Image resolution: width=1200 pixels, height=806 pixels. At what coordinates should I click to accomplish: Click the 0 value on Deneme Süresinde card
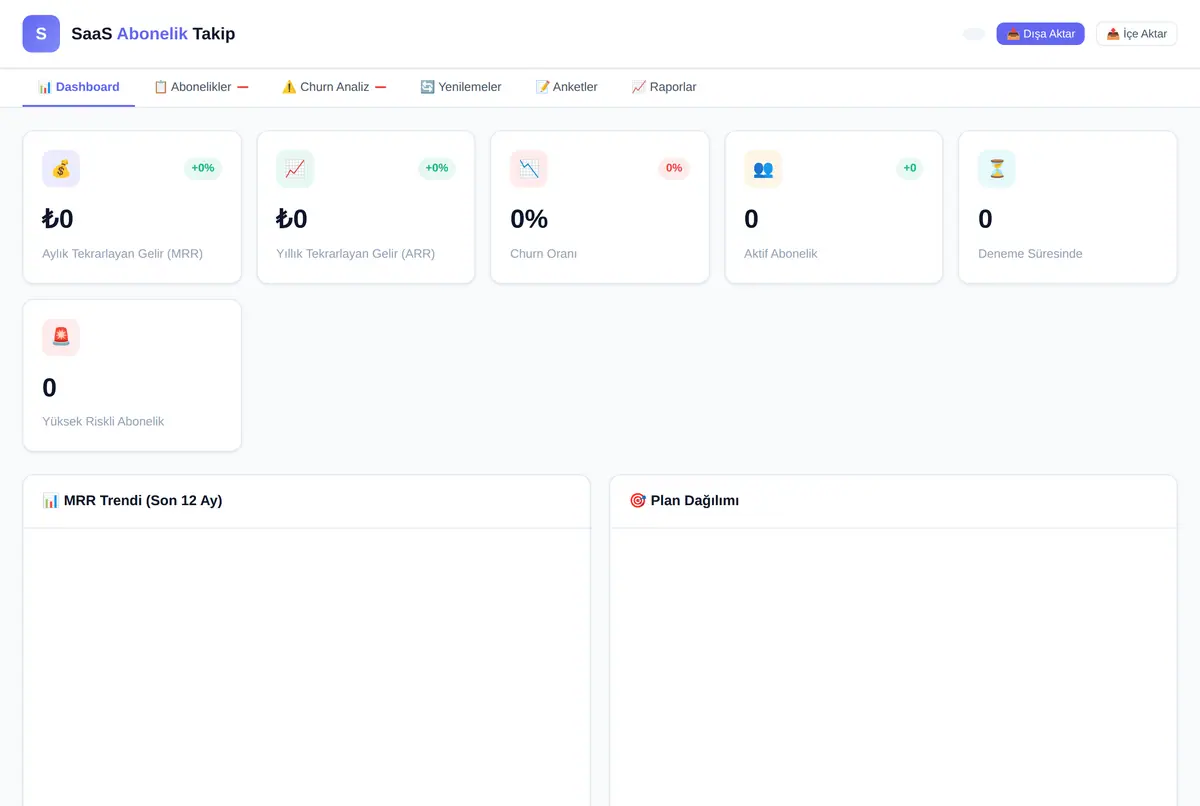point(986,219)
